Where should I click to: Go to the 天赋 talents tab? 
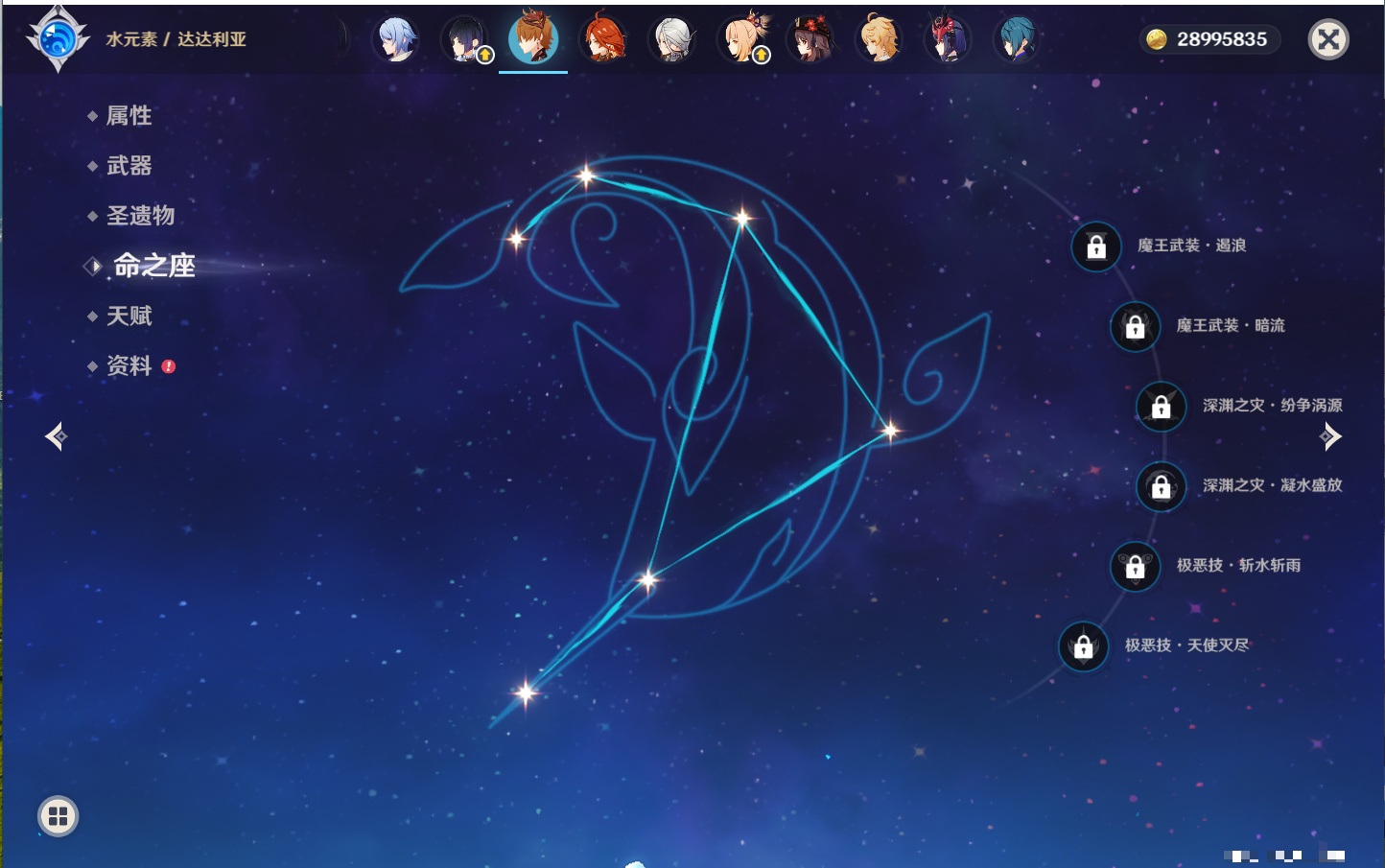pos(129,316)
